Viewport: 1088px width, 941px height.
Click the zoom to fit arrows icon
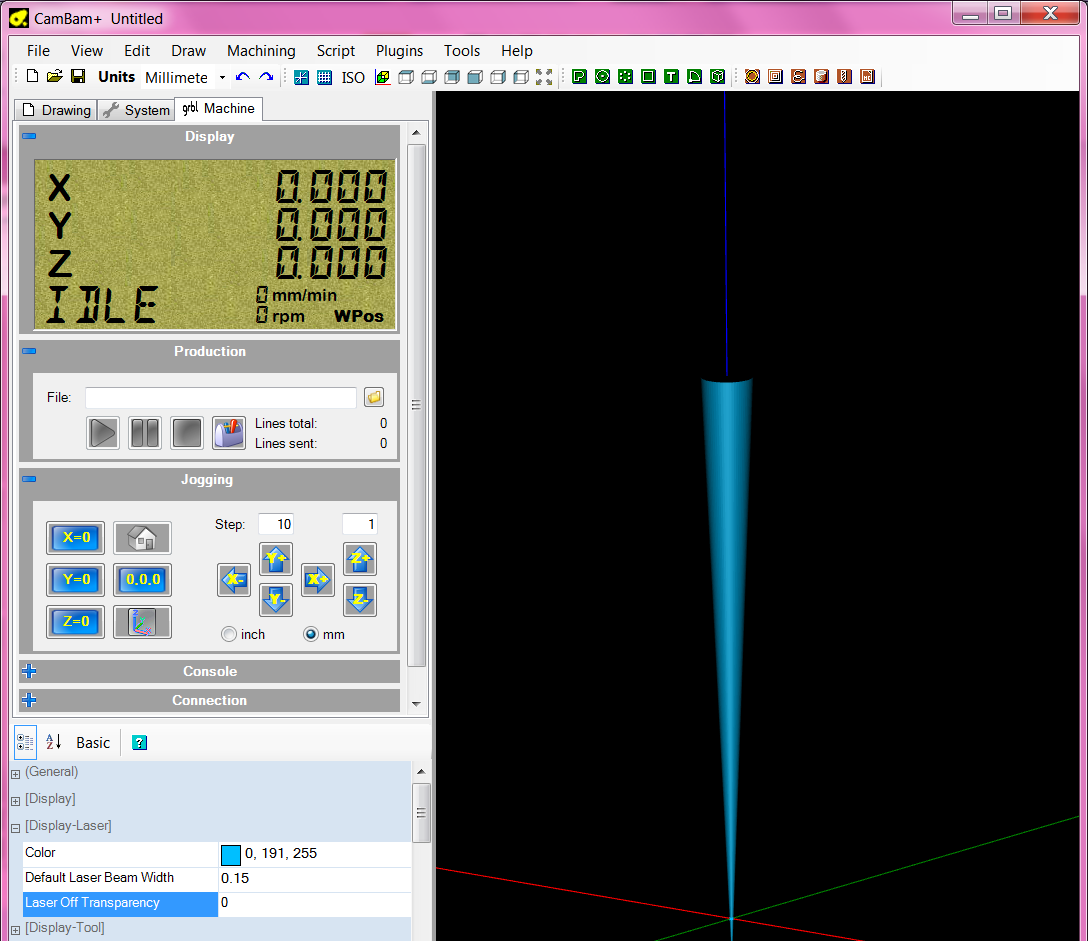pyautogui.click(x=544, y=77)
